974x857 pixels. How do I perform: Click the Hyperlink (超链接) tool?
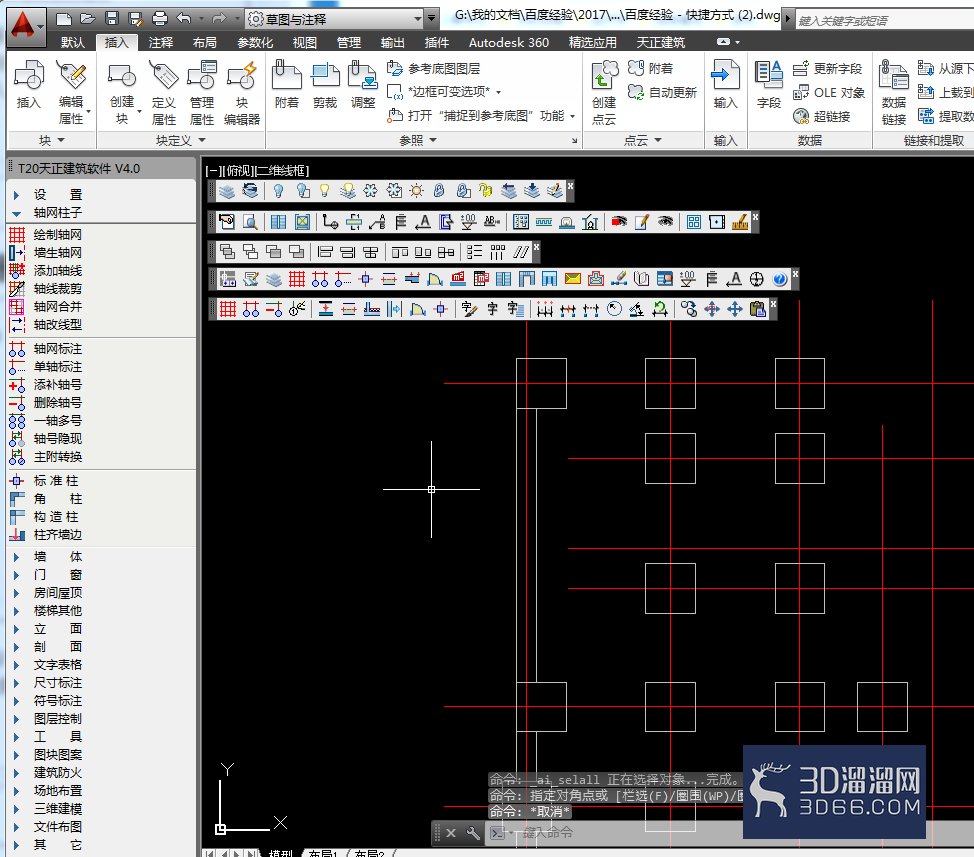(822, 116)
